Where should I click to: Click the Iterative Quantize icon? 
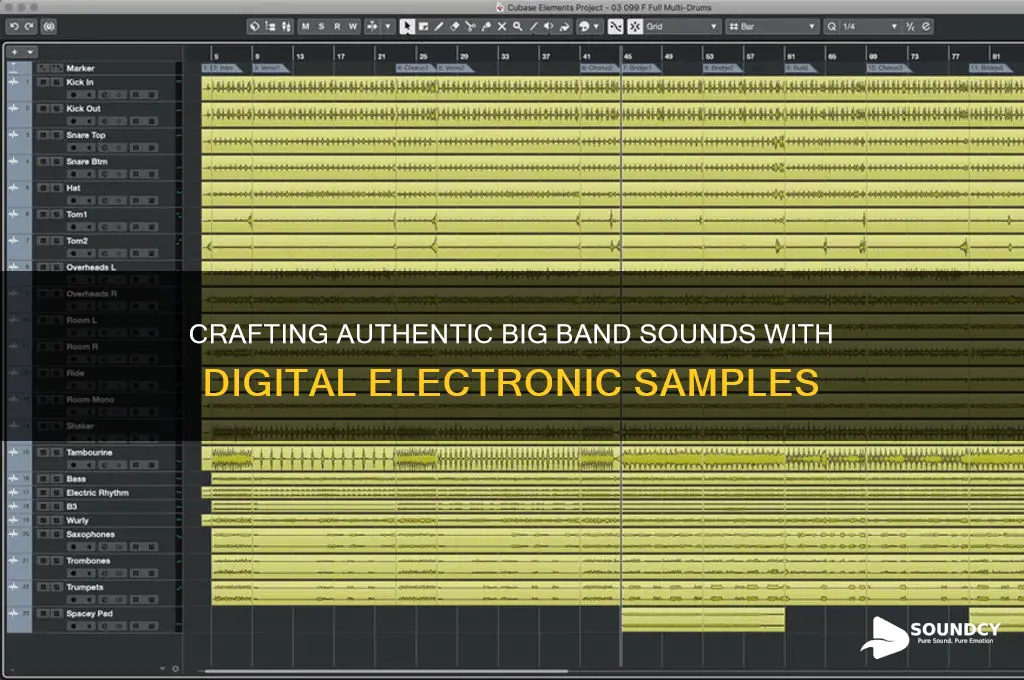(910, 26)
